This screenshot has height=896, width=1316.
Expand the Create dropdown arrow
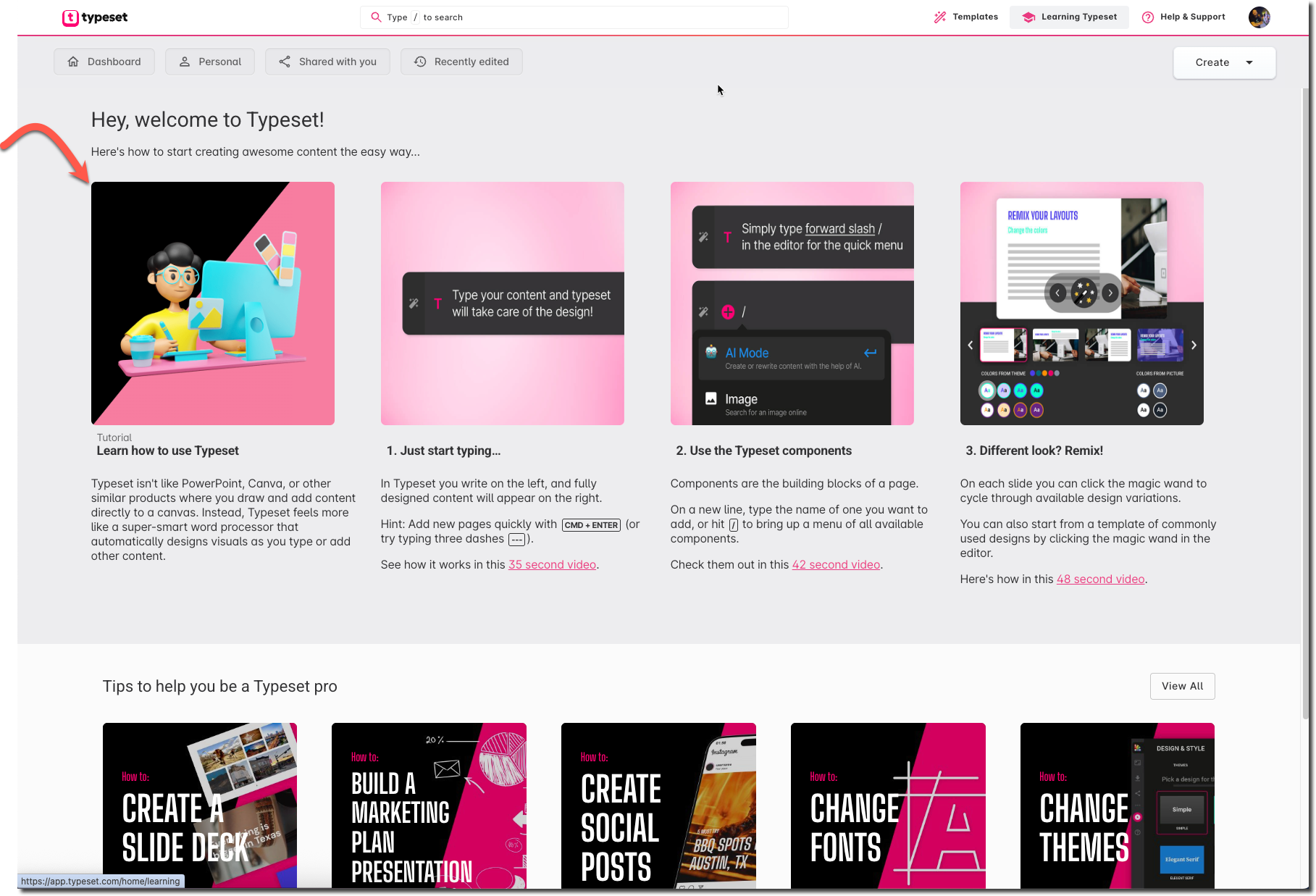pyautogui.click(x=1249, y=63)
